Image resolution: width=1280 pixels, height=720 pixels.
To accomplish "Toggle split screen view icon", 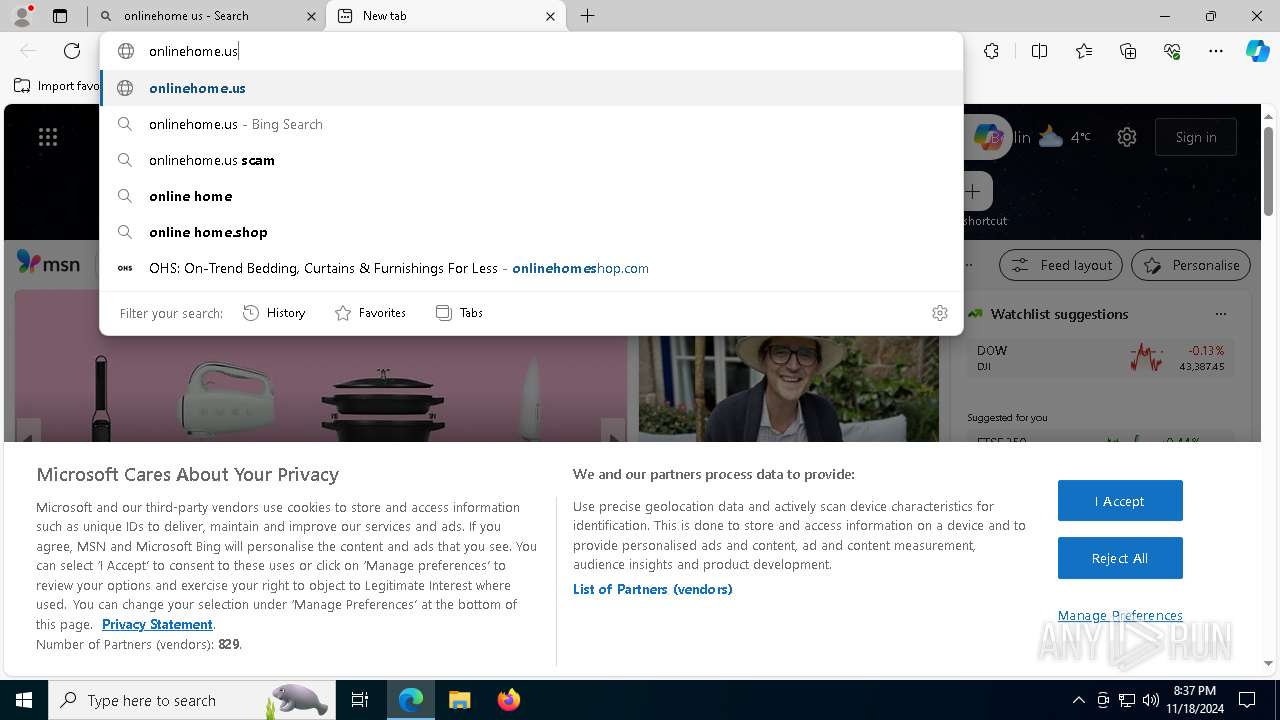I will click(x=1039, y=51).
